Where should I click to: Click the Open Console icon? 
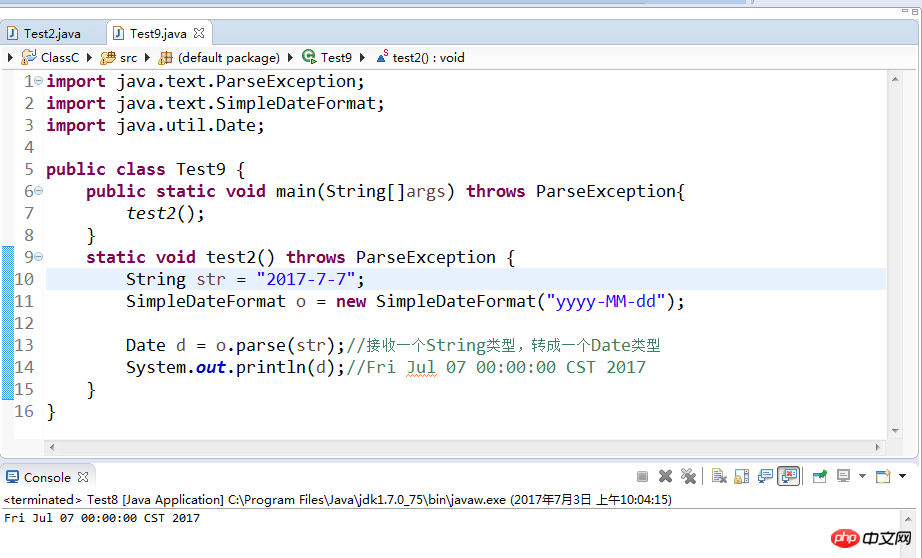[x=883, y=476]
